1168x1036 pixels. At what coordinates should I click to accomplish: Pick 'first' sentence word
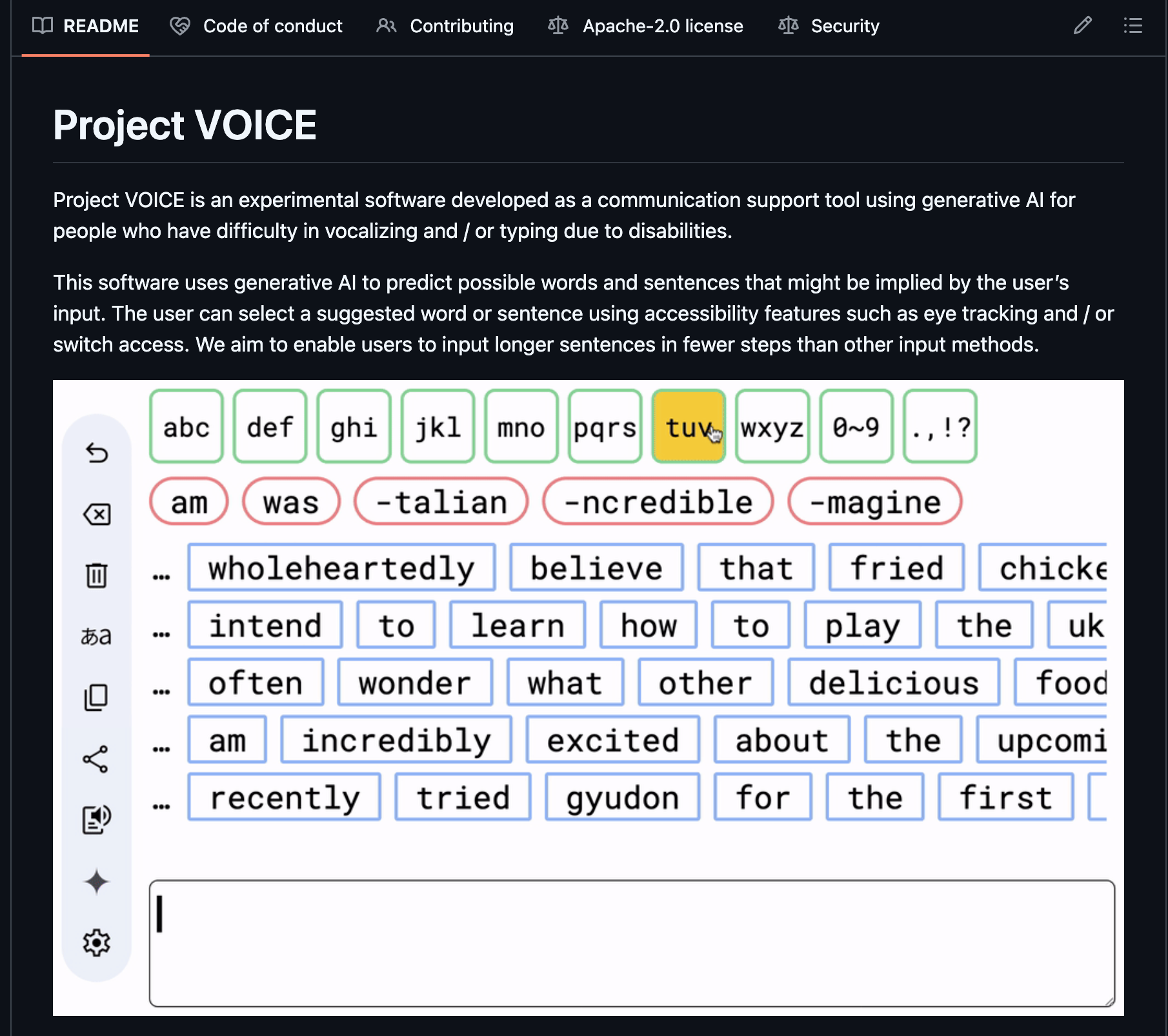[1005, 797]
